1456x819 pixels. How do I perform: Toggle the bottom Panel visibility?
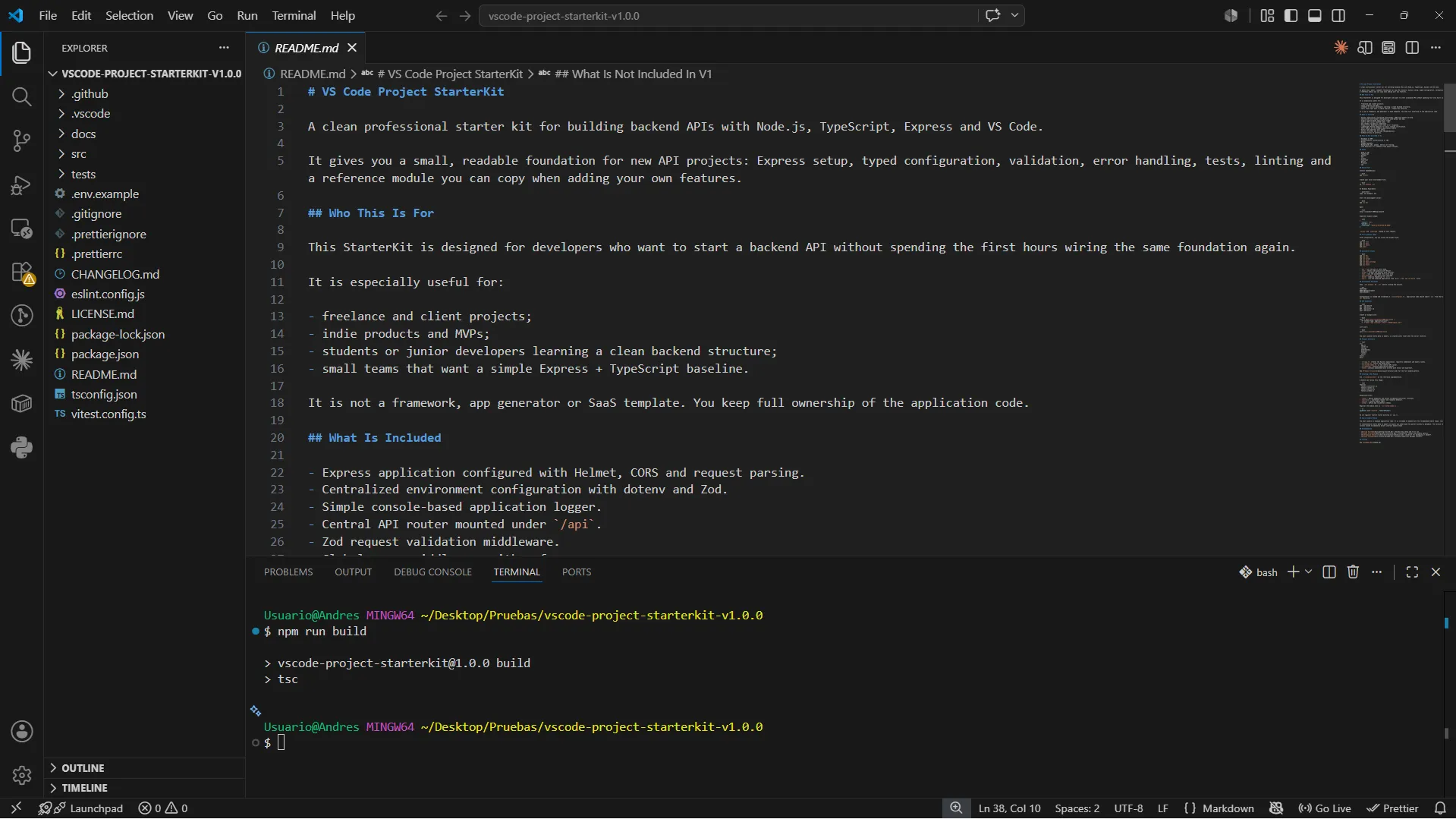coord(1315,15)
